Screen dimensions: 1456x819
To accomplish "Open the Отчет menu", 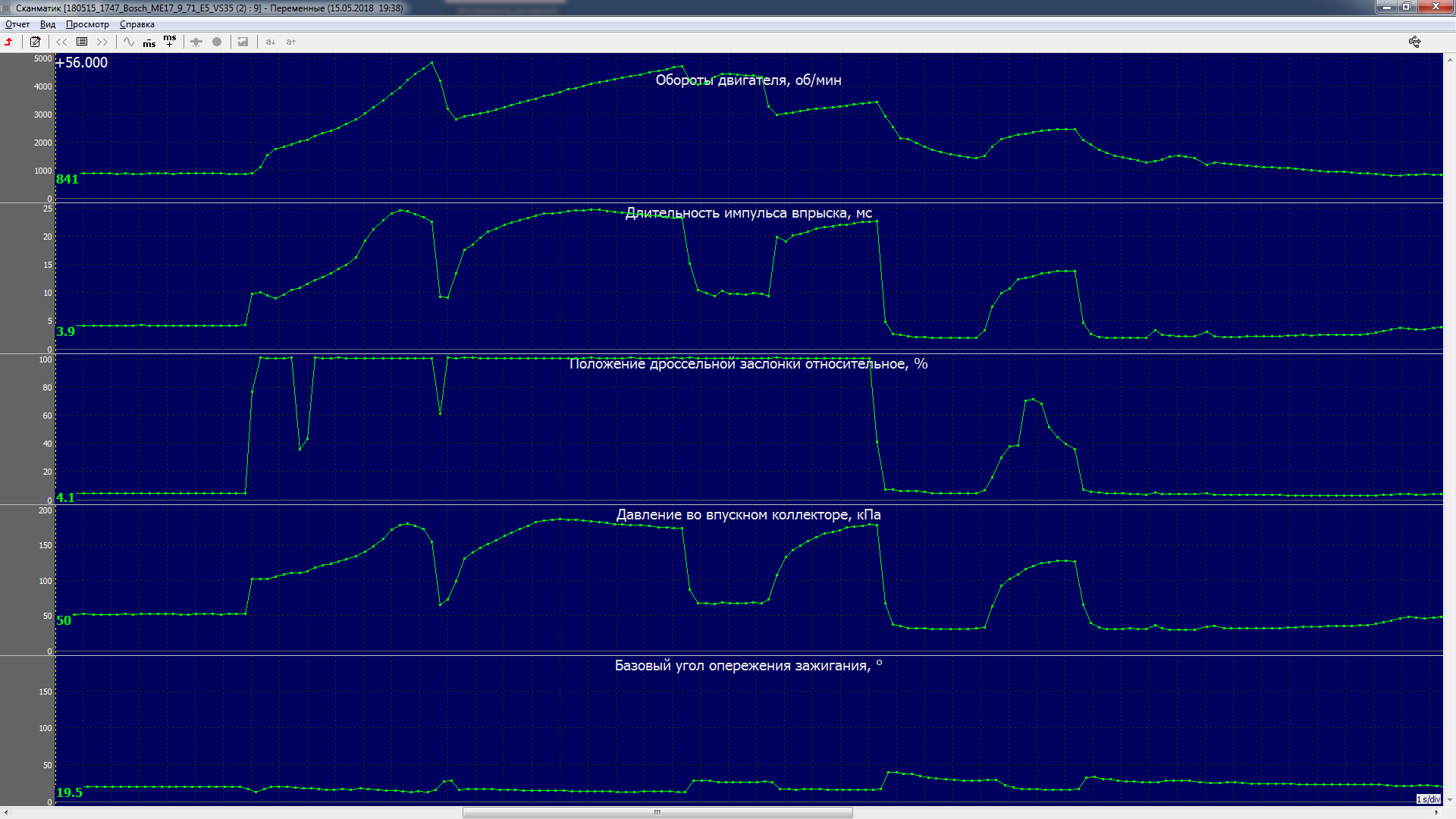I will (17, 24).
